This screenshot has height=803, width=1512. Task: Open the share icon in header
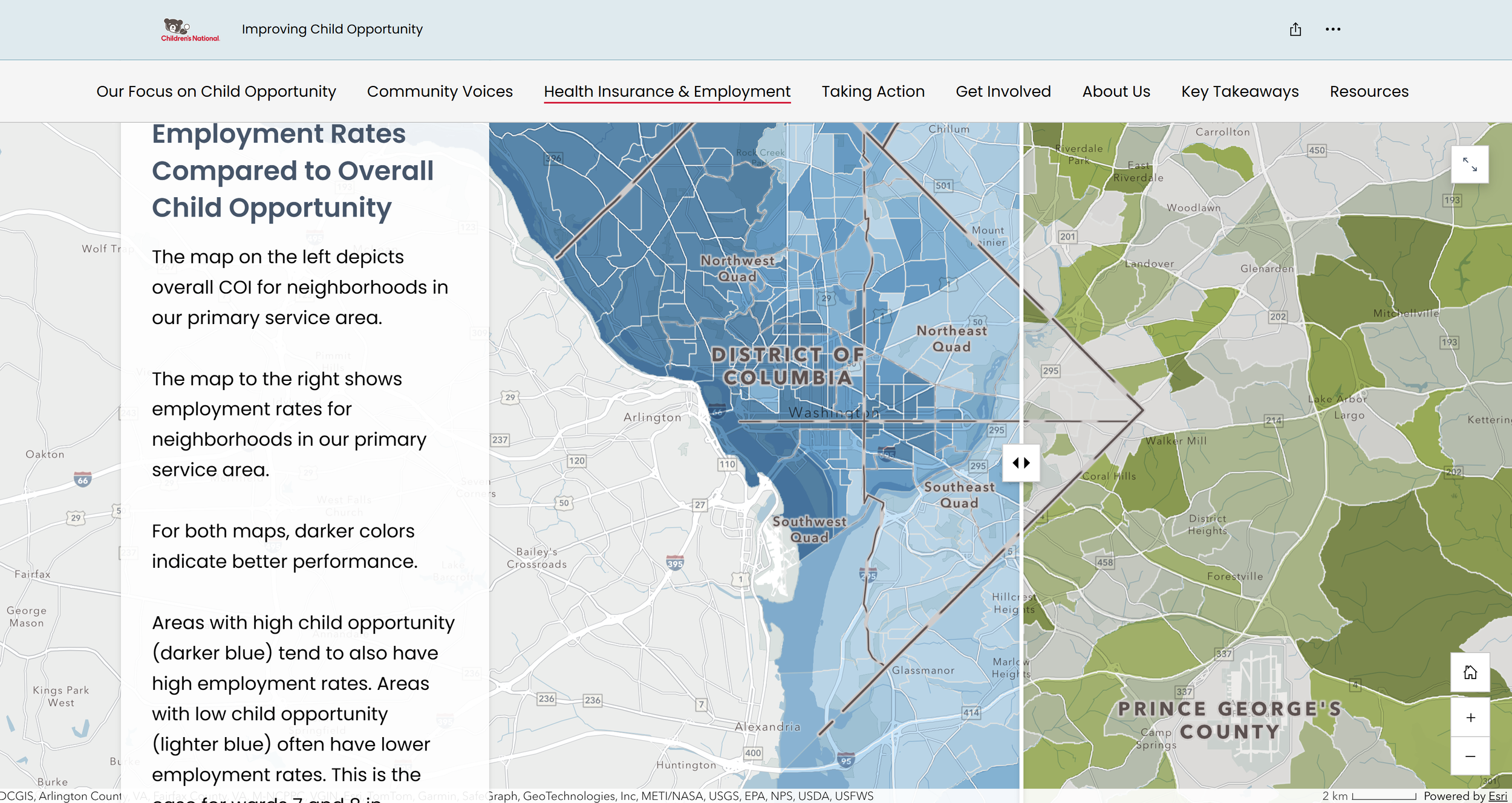tap(1295, 30)
